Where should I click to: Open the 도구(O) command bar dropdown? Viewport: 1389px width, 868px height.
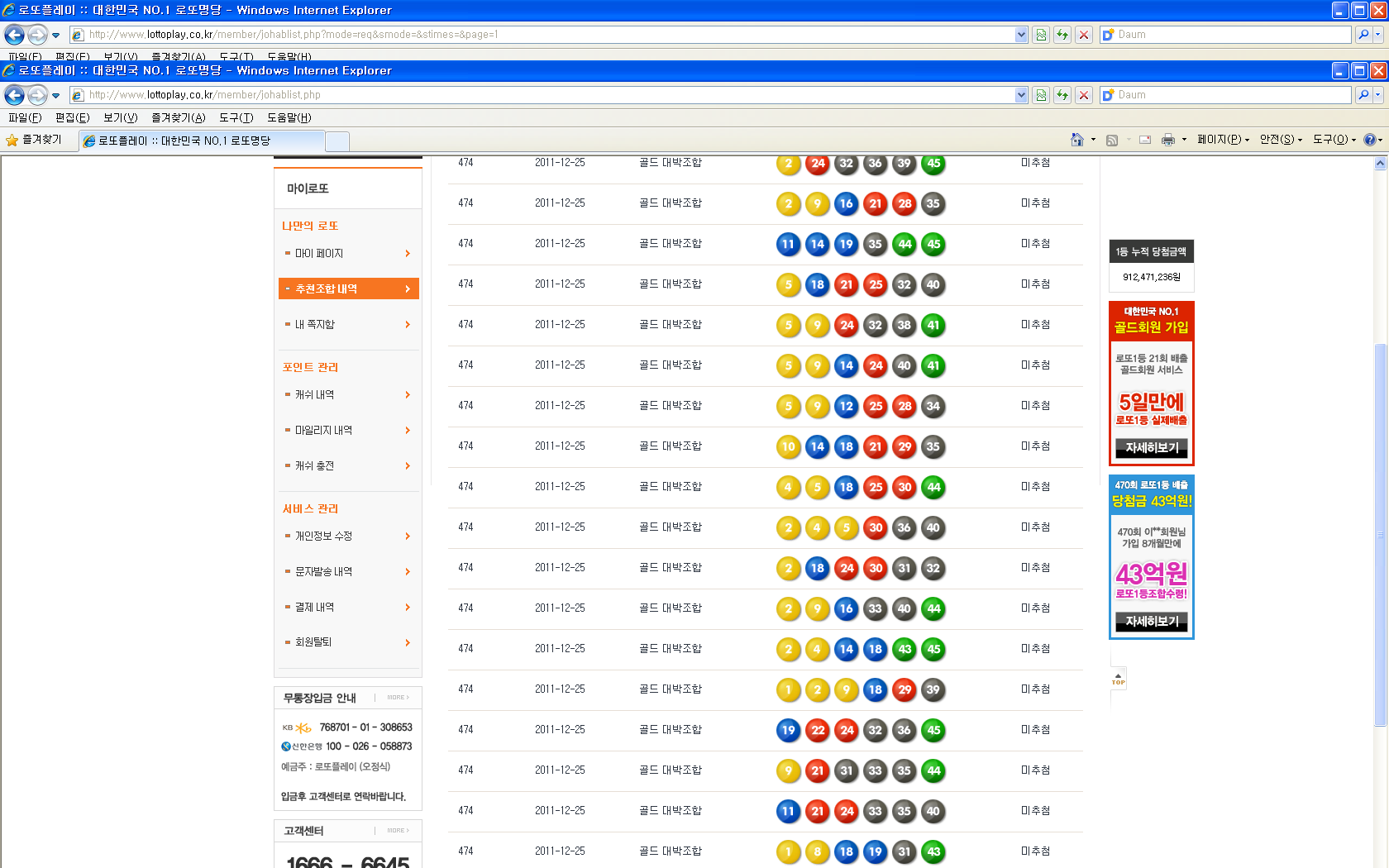pyautogui.click(x=1334, y=140)
